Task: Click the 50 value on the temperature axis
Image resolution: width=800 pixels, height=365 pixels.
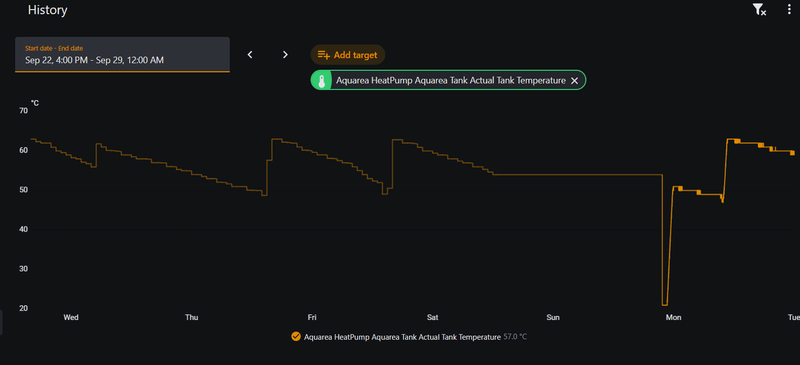Action: [x=23, y=190]
